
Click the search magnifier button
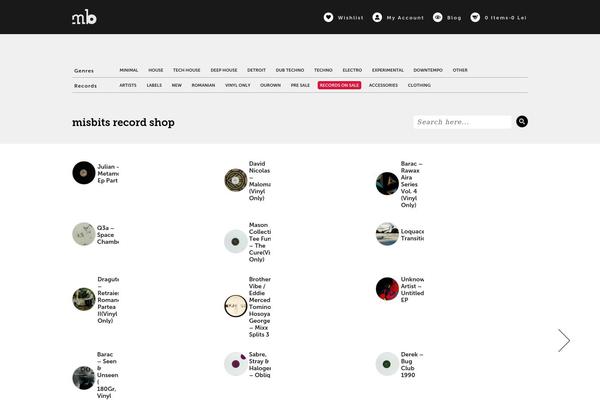click(x=522, y=122)
